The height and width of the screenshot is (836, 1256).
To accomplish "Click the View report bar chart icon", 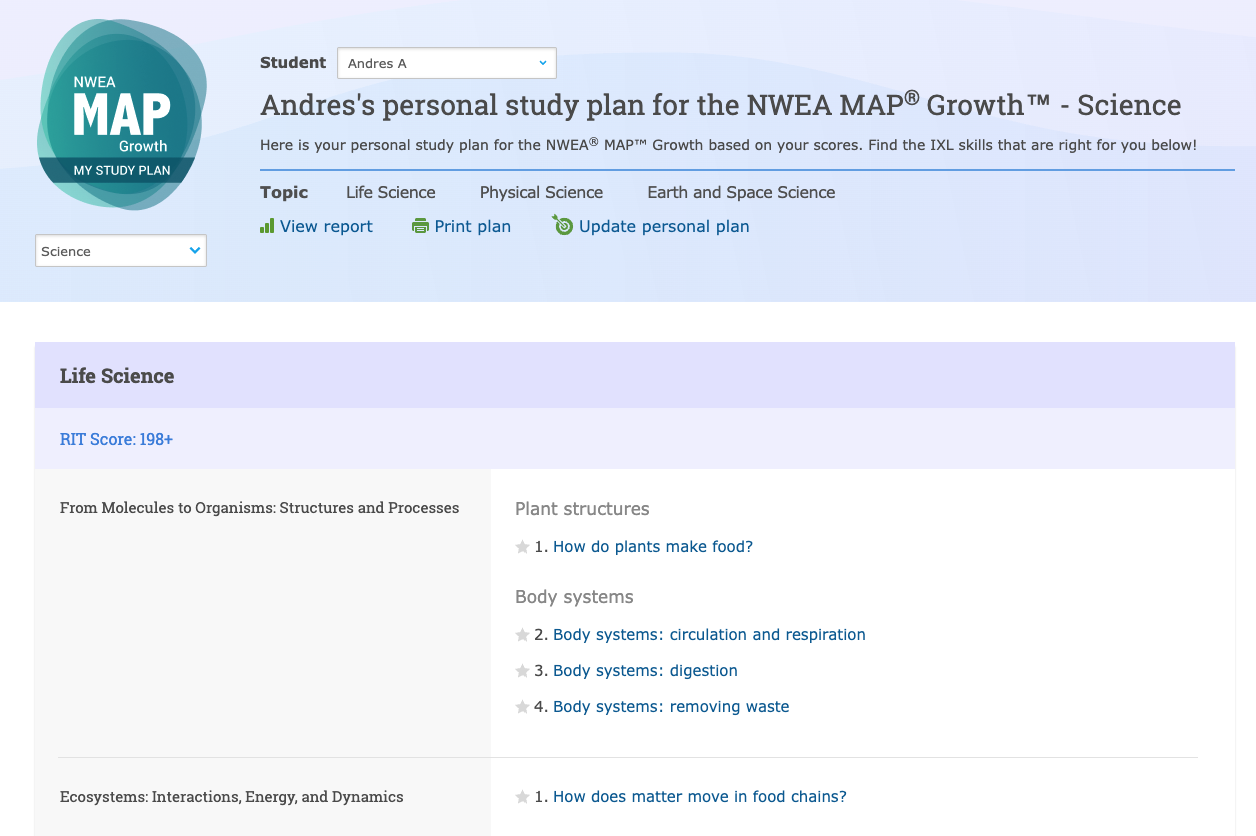I will (x=267, y=226).
